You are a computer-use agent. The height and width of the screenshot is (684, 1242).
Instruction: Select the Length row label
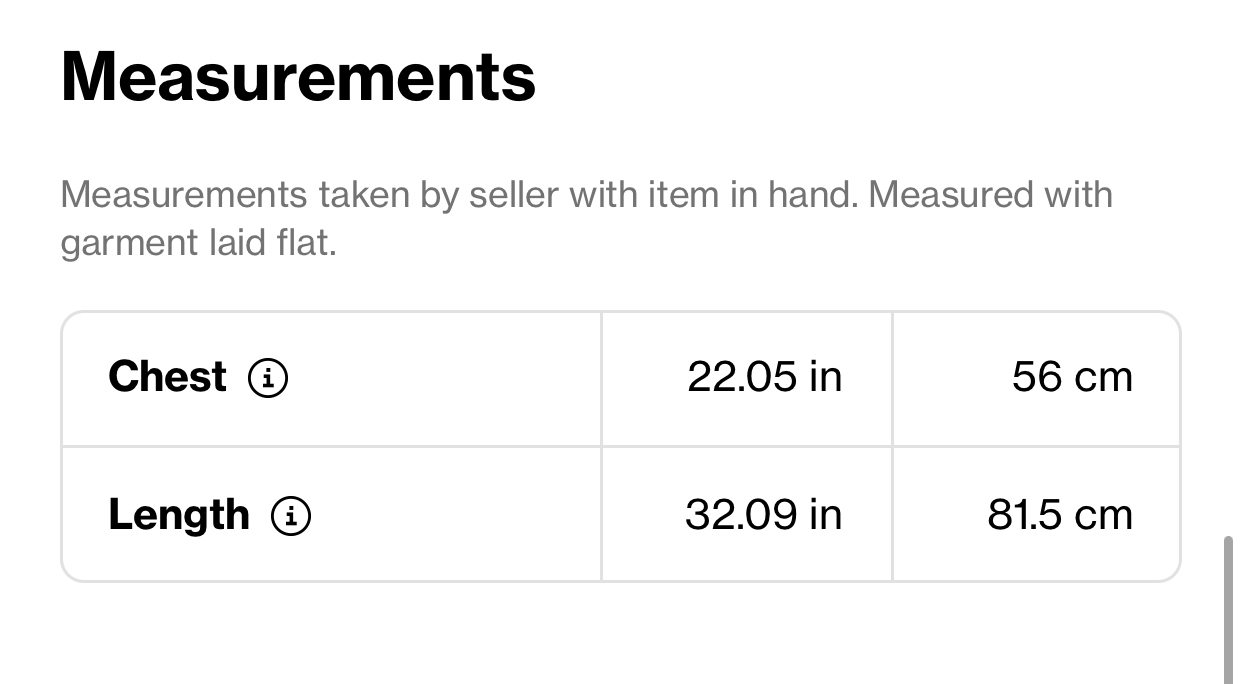179,515
